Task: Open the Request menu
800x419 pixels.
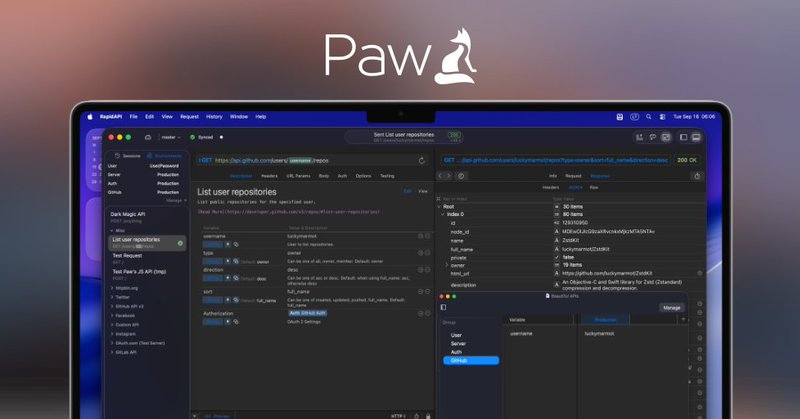Action: point(189,117)
